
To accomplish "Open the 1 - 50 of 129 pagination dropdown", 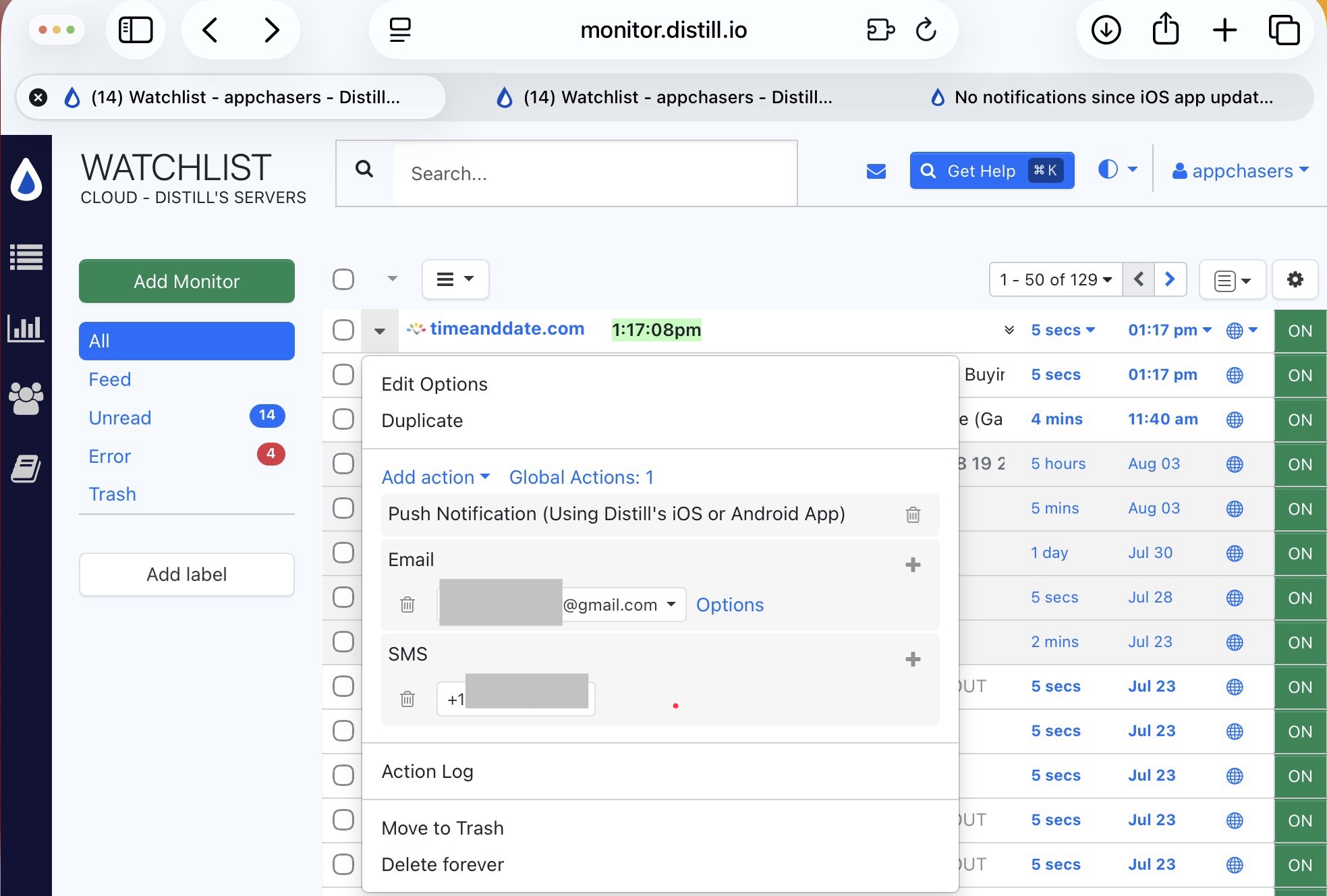I will (x=1056, y=279).
